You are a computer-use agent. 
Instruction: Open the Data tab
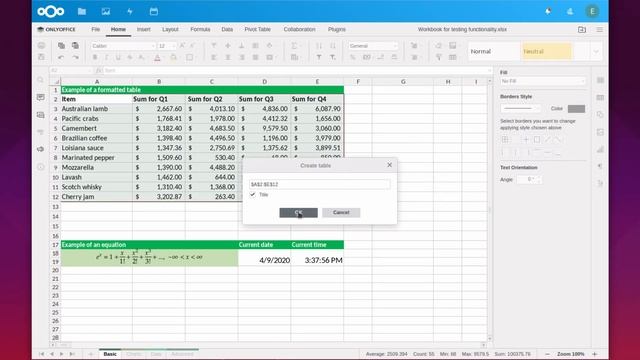[227, 29]
